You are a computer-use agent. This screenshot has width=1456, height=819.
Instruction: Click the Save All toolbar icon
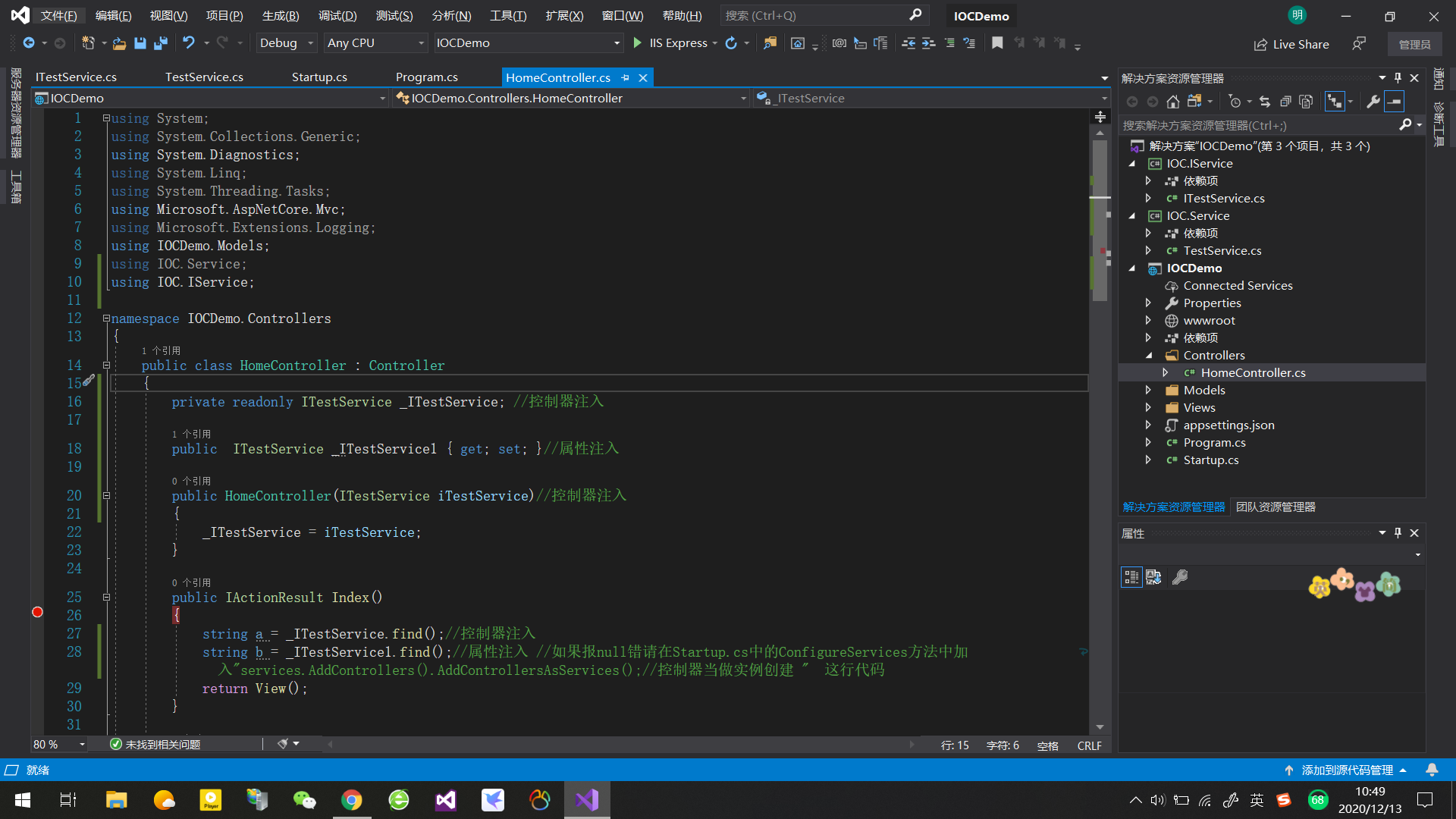(161, 43)
